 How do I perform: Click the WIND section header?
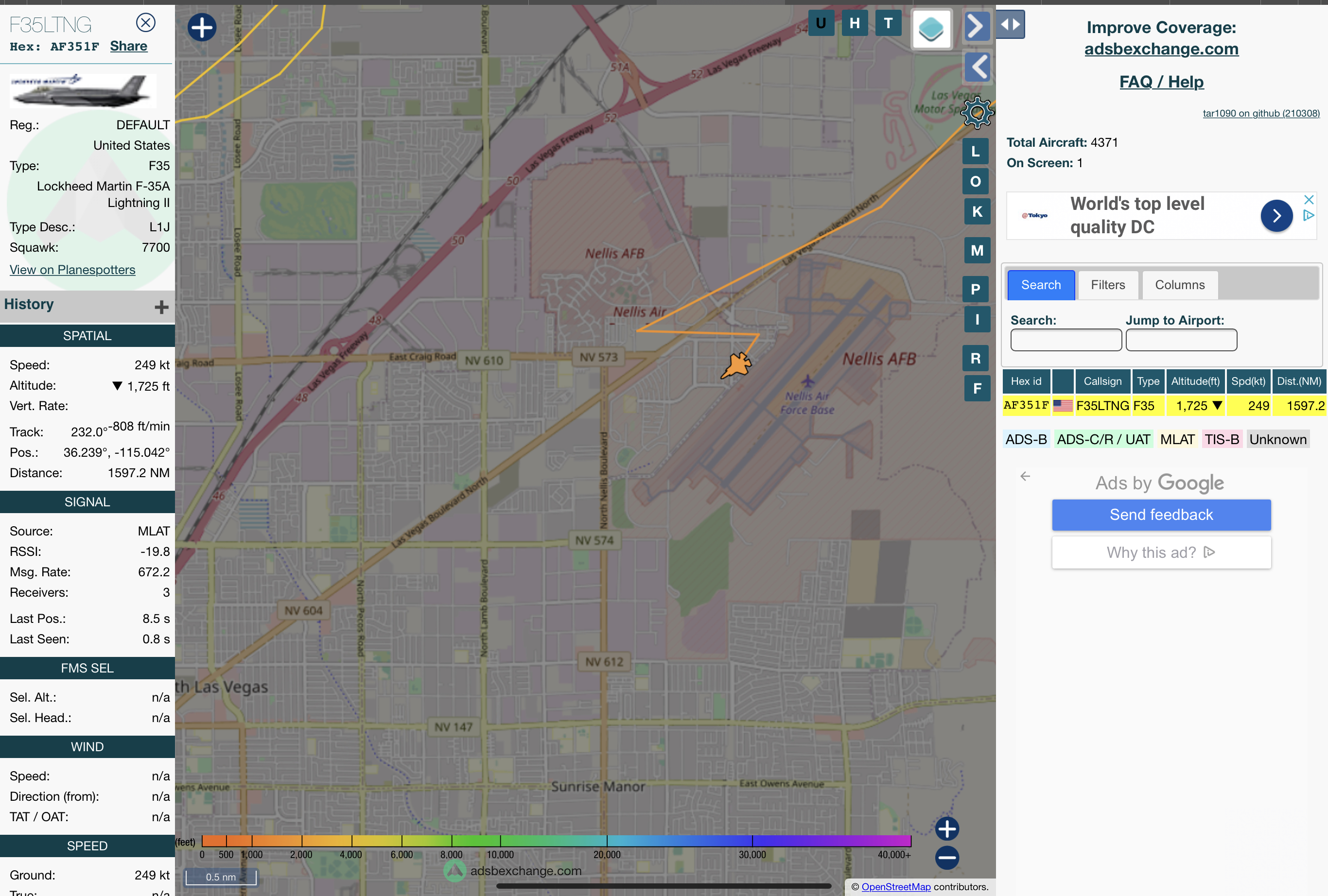click(x=87, y=747)
